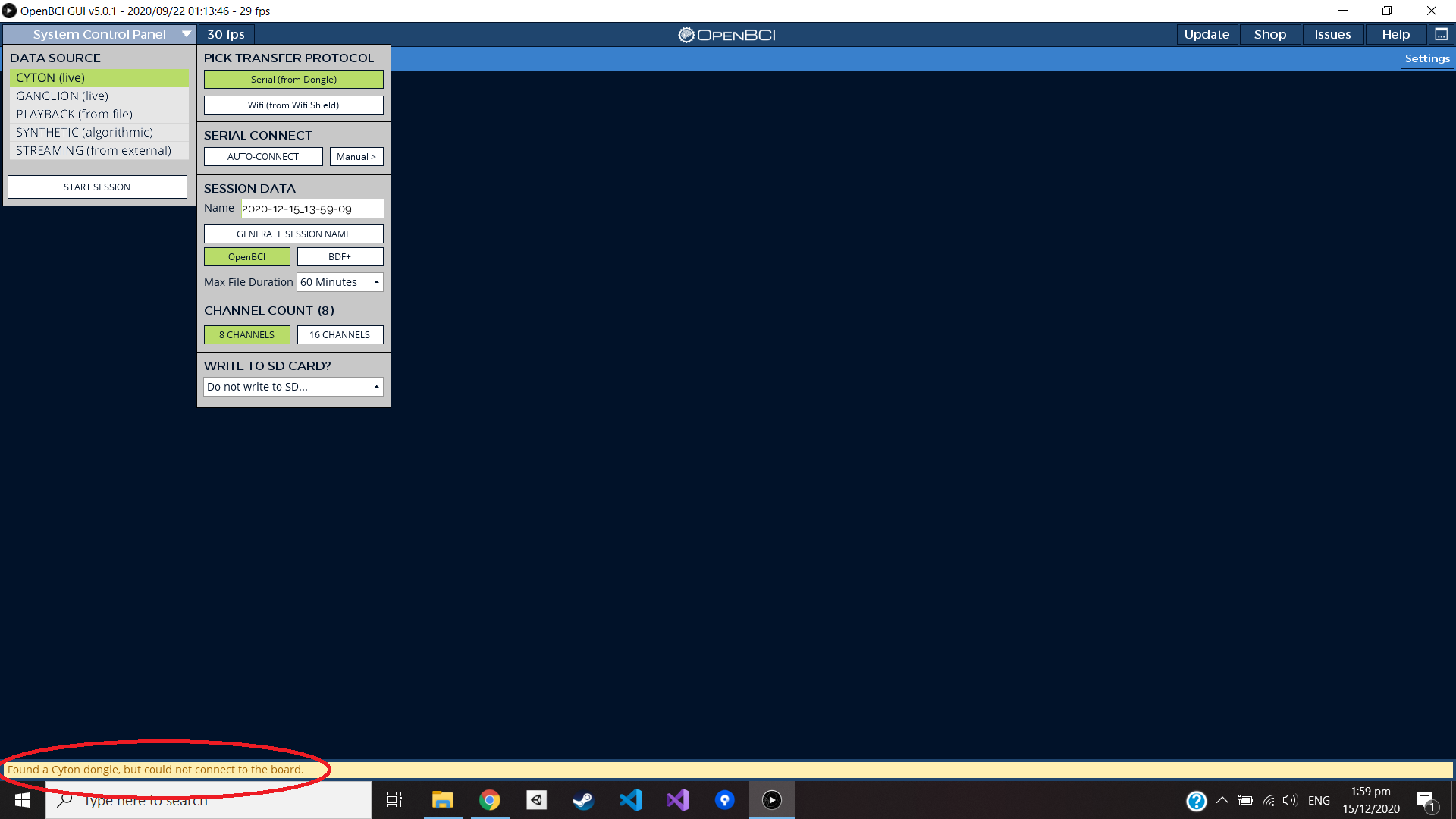The image size is (1456, 819).
Task: Click GENERATE SESSION NAME
Action: [x=293, y=234]
